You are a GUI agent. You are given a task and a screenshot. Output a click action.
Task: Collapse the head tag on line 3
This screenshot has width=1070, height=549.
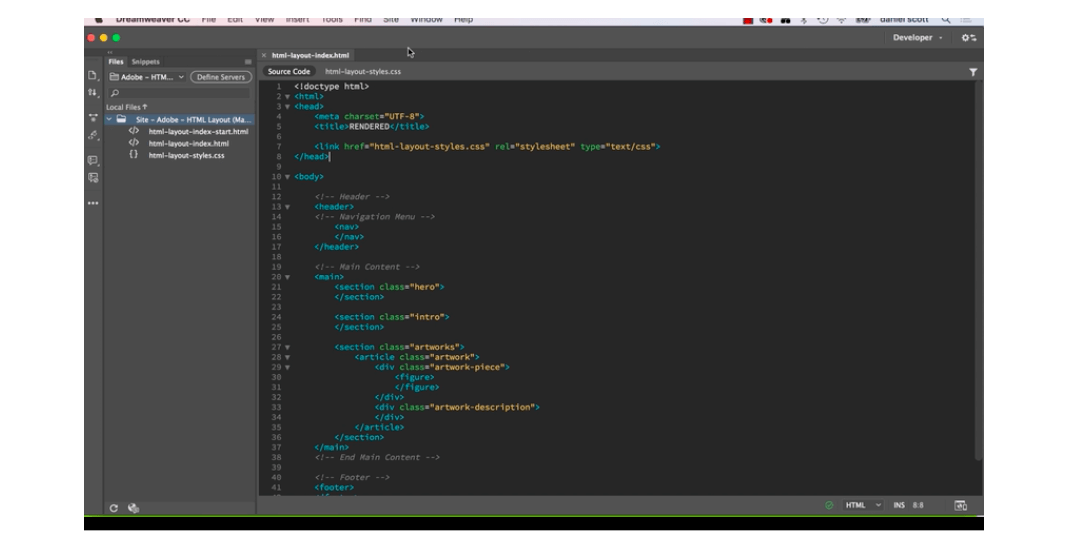click(x=287, y=107)
